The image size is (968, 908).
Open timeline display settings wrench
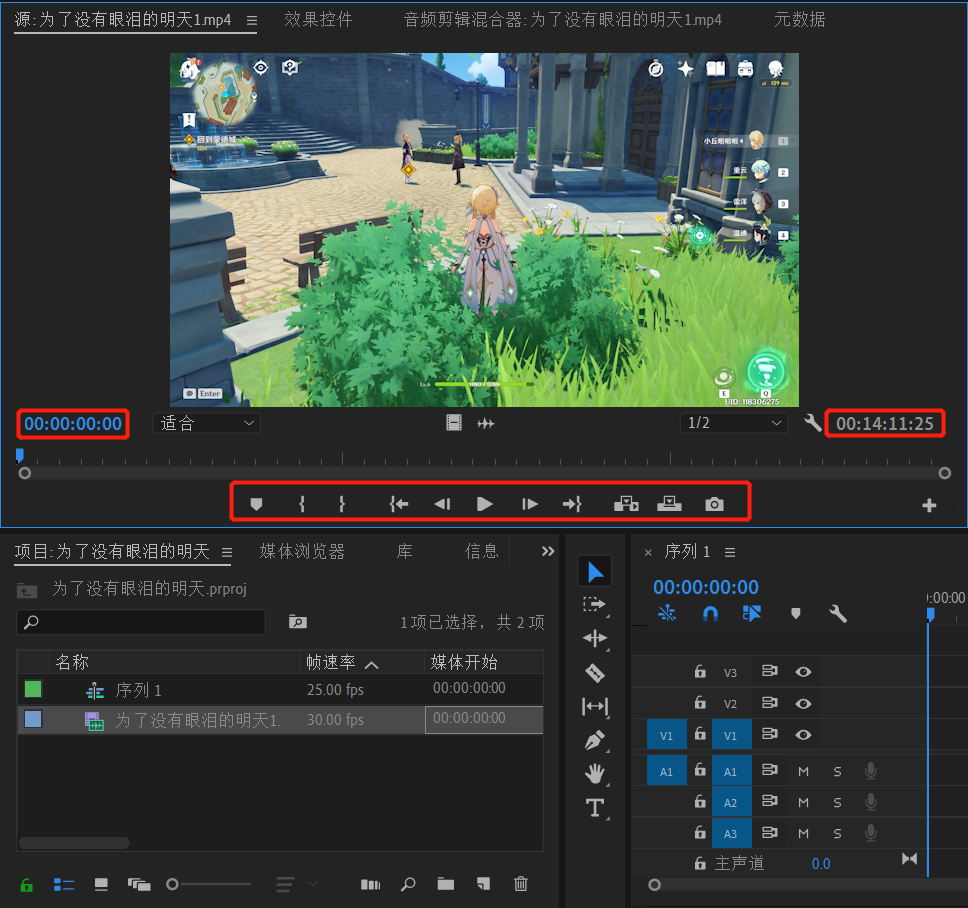(x=838, y=614)
